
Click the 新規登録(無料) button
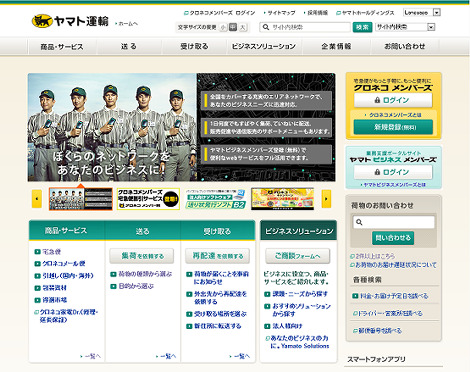click(393, 127)
